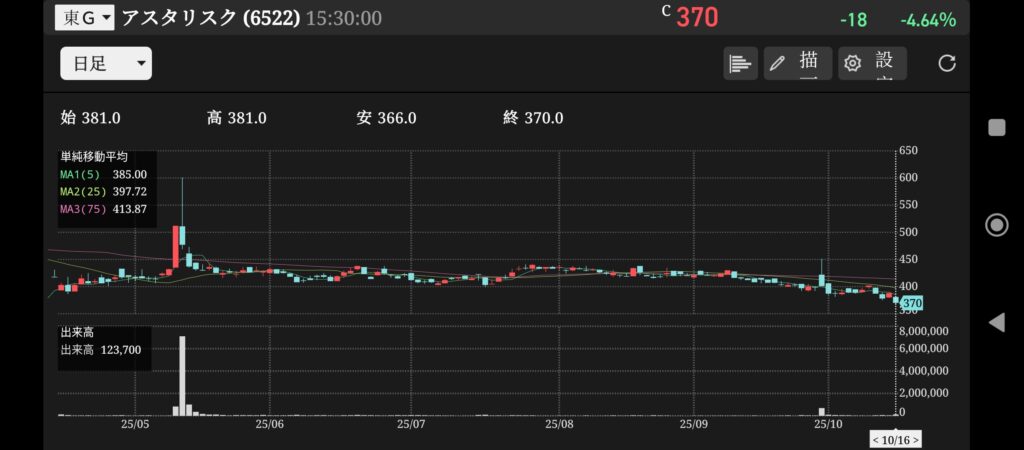This screenshot has width=1024, height=450.
Task: Select the 単純移動平均 indicator label
Action: click(x=94, y=157)
